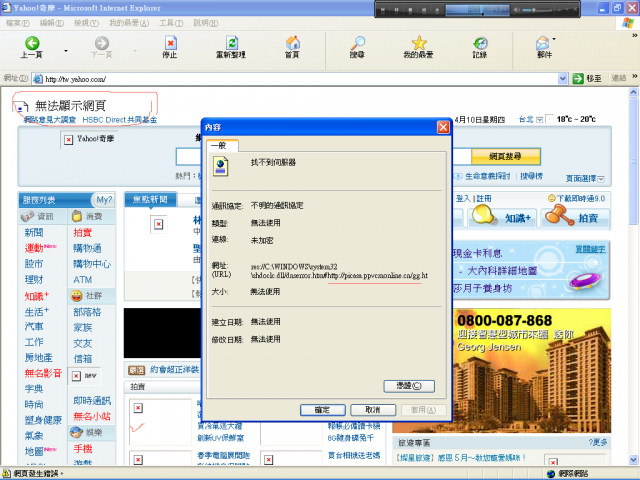Click the 下一頁 forward arrow icon
Image resolution: width=640 pixels, height=480 pixels.
pyautogui.click(x=102, y=43)
